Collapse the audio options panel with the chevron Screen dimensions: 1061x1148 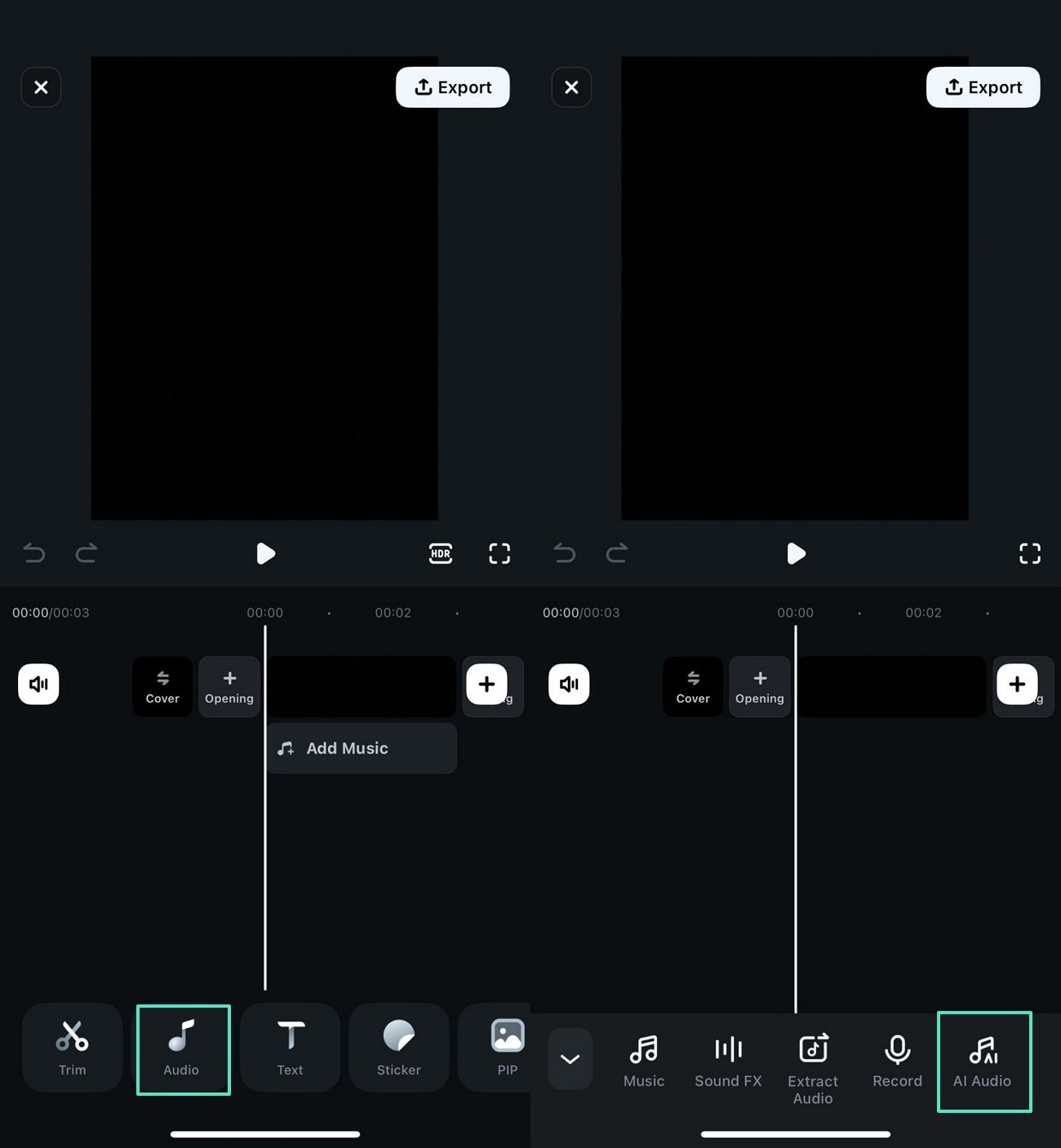pyautogui.click(x=570, y=1058)
